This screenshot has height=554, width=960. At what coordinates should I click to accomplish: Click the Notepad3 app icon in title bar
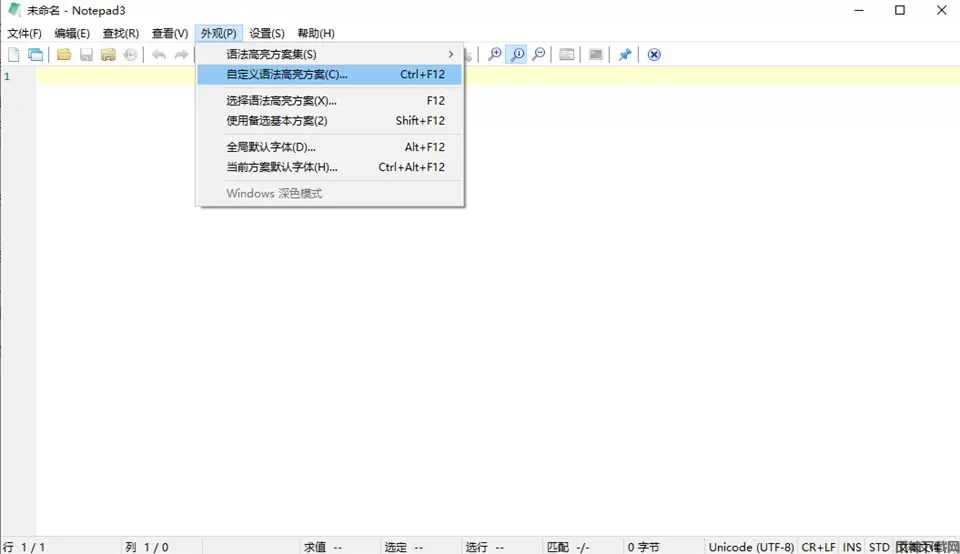tap(13, 10)
